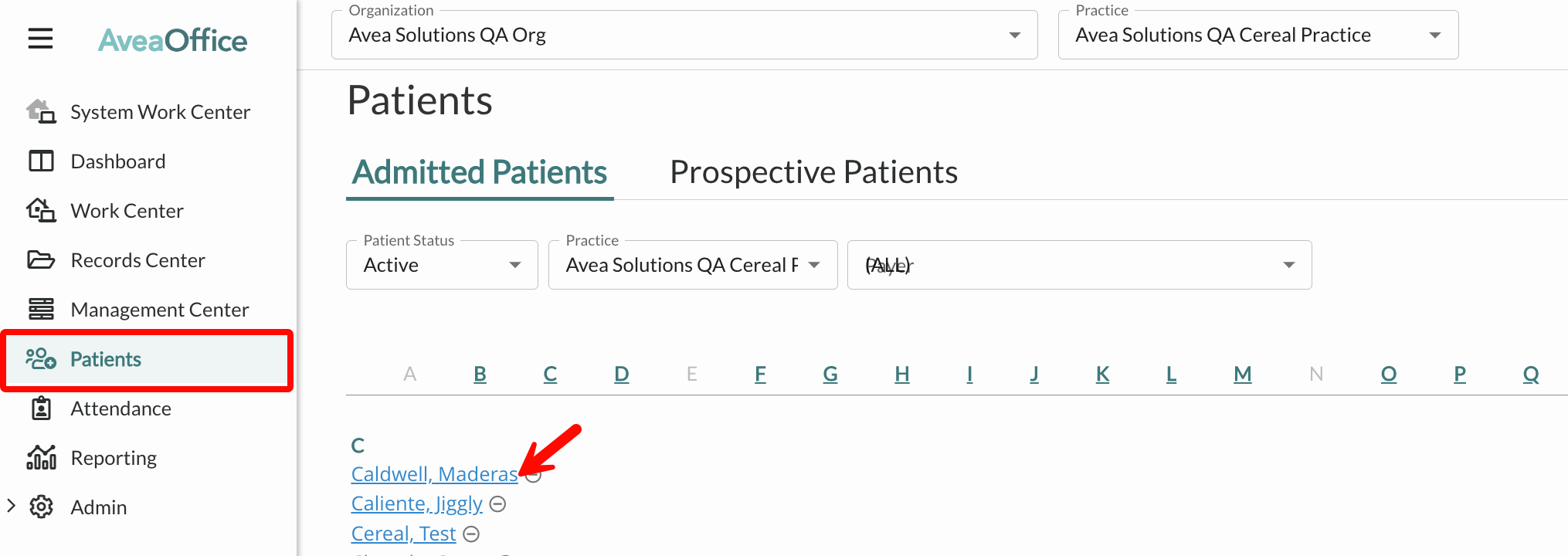Open the Payer (ALL) dropdown
Viewport: 1568px width, 556px height.
tap(1079, 265)
